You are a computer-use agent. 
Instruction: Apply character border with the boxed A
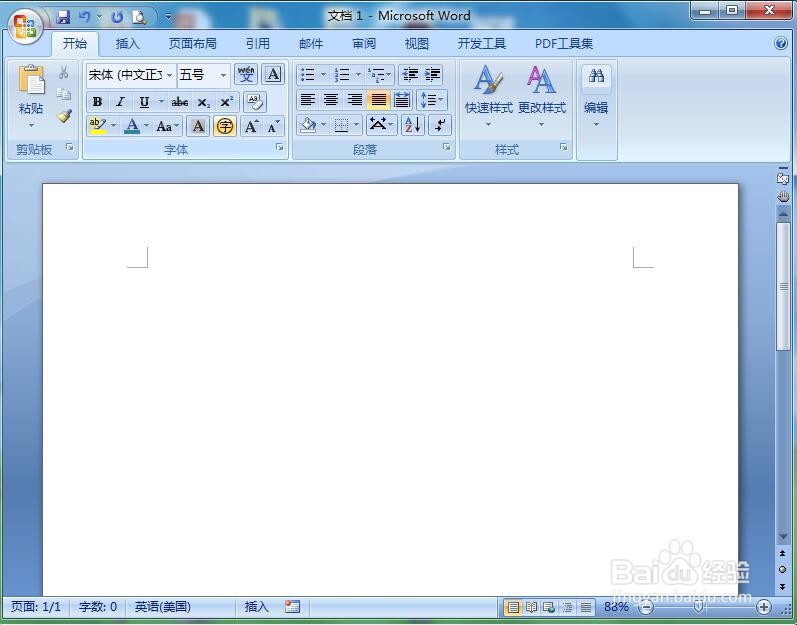click(273, 75)
